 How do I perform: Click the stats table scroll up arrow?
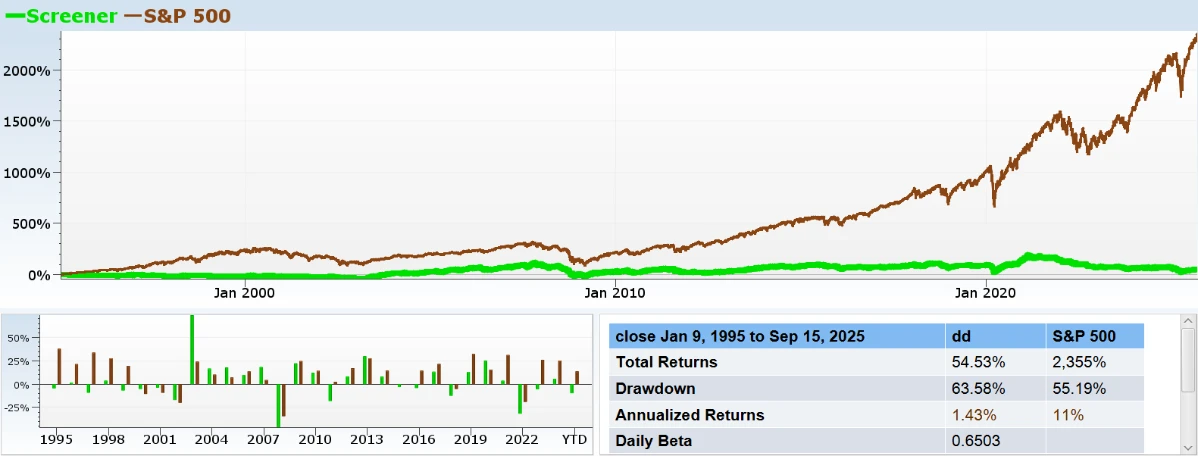coord(1187,321)
